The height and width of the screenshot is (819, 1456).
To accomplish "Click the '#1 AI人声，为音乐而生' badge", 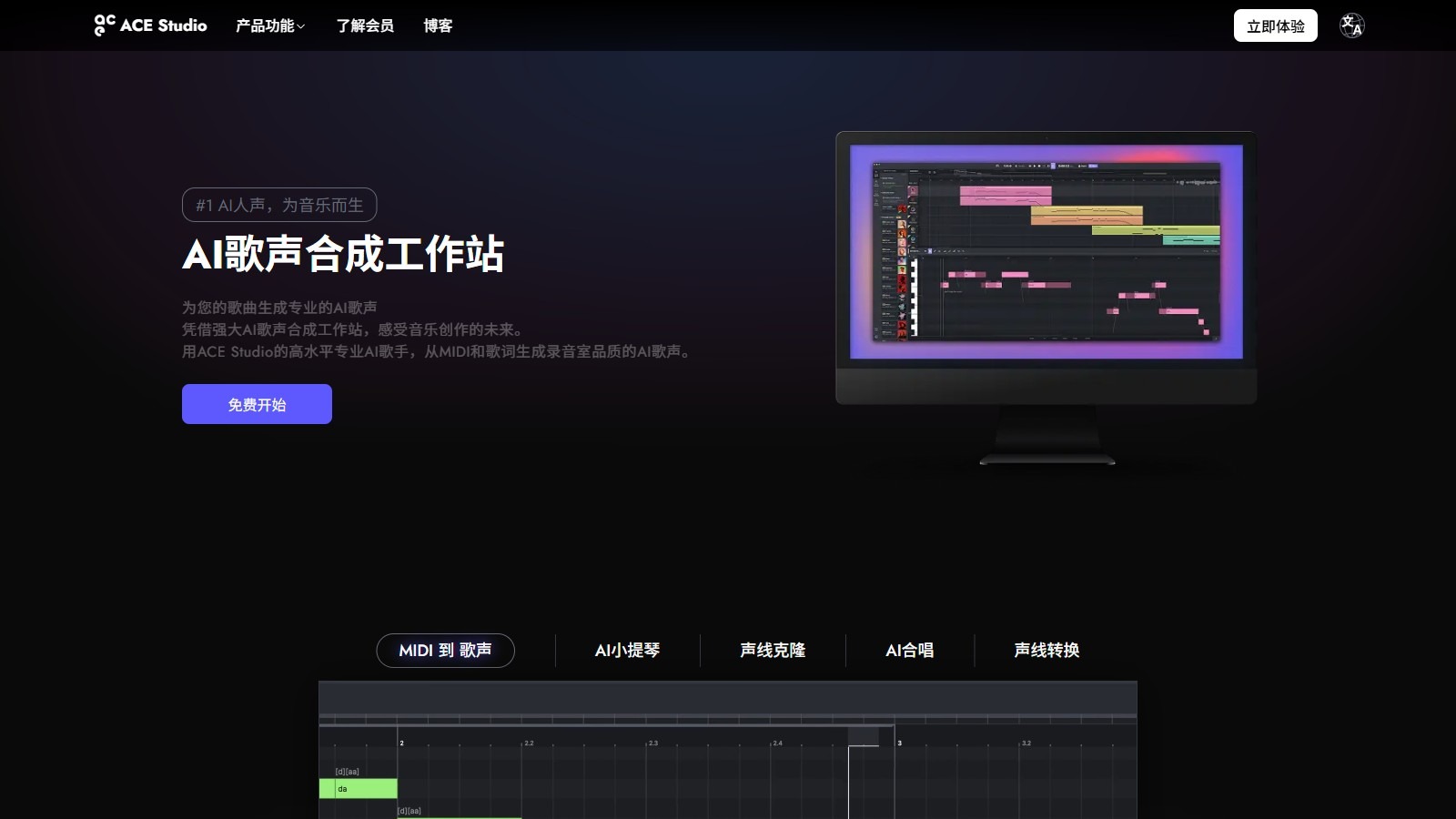I will 278,205.
